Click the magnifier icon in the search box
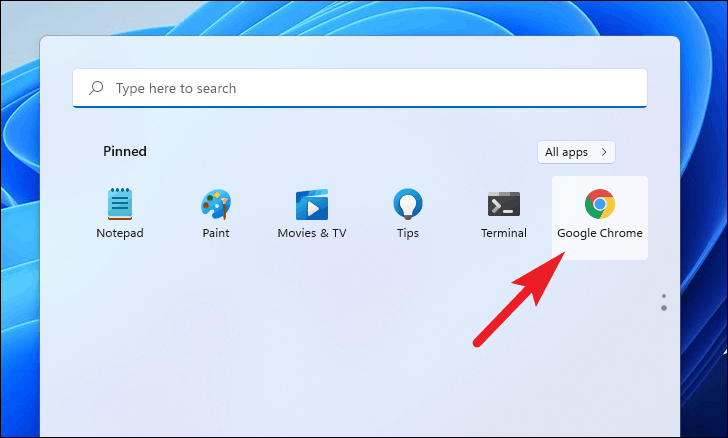728x438 pixels. click(96, 88)
